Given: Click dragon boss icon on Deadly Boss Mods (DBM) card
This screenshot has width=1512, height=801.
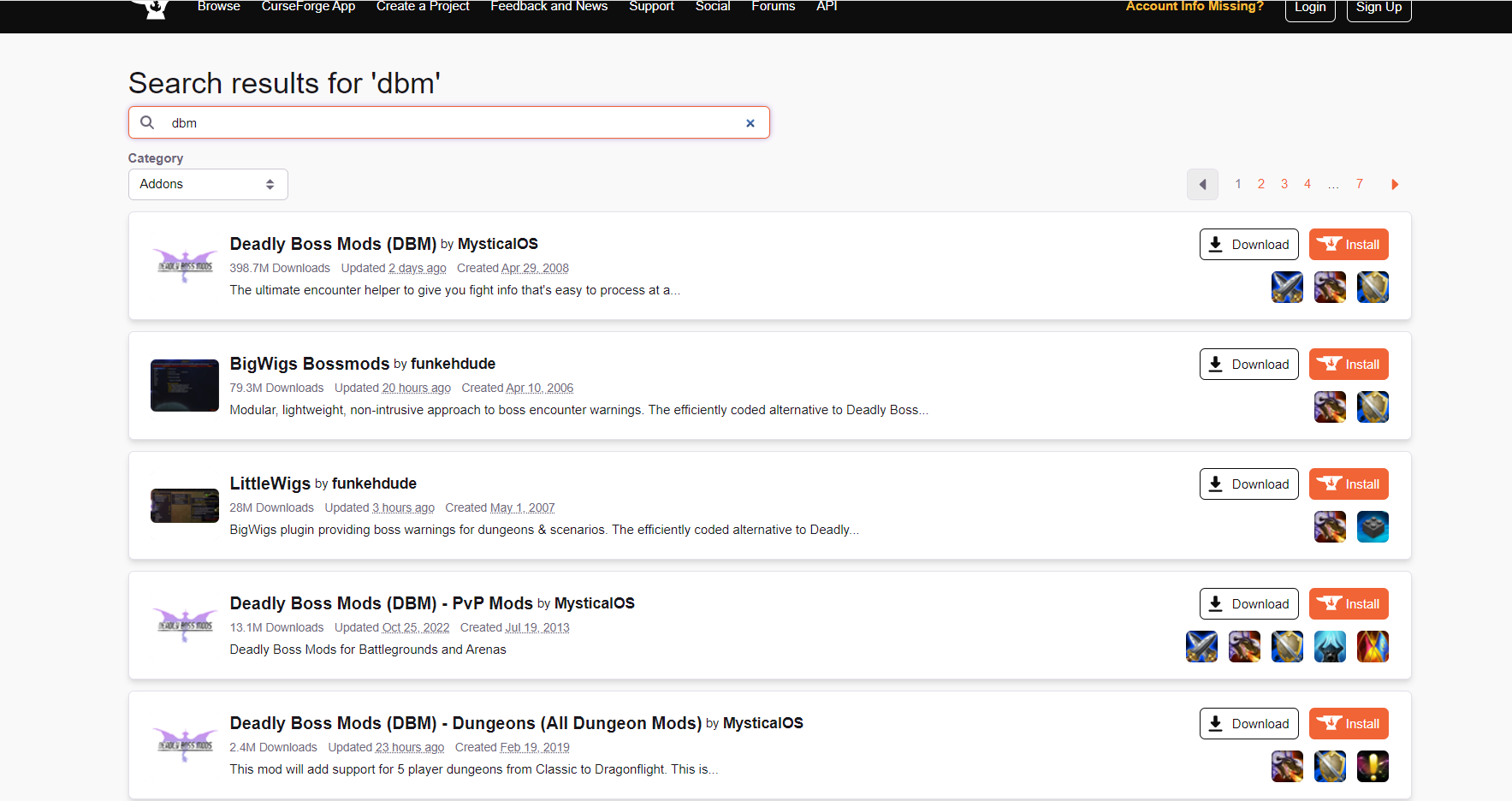Looking at the screenshot, I should pos(1330,288).
